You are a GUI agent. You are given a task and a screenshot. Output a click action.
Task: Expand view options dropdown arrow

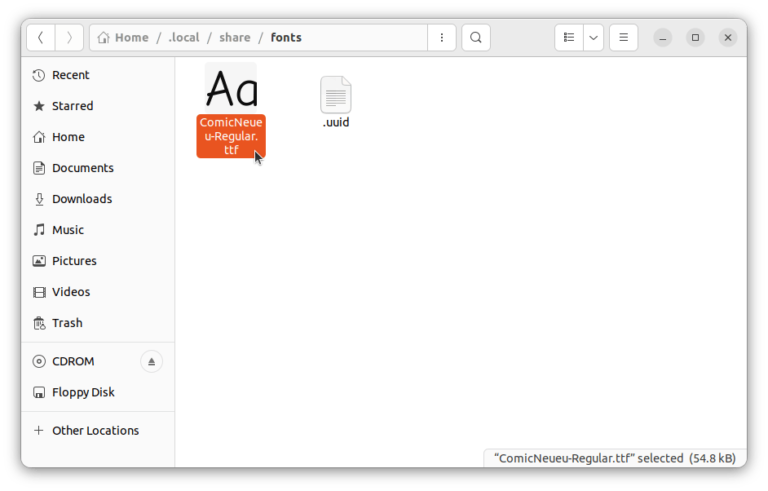coord(594,38)
